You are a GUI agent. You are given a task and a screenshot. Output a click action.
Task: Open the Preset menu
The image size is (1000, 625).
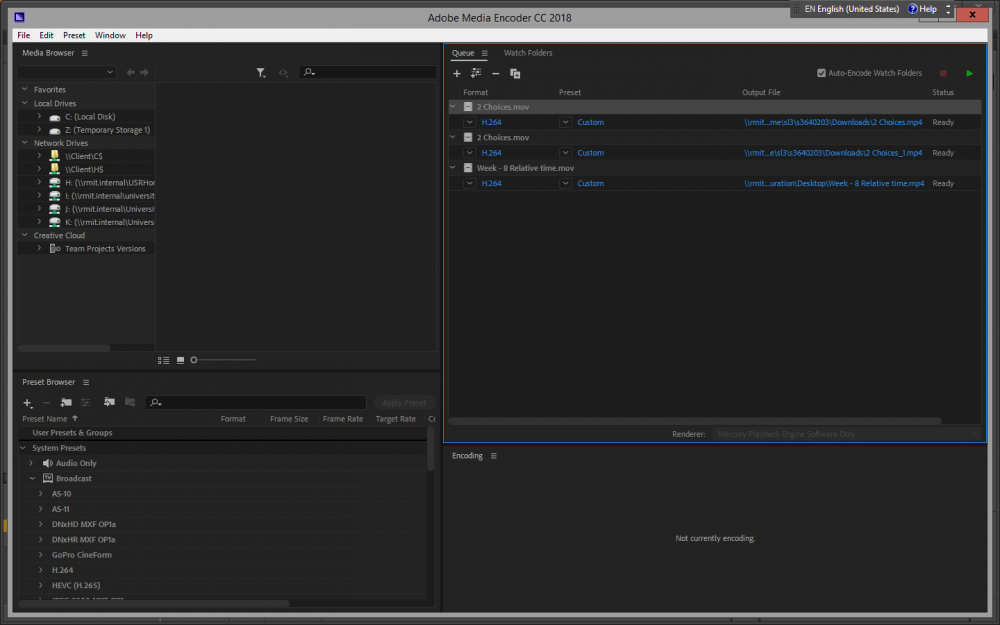(x=74, y=35)
